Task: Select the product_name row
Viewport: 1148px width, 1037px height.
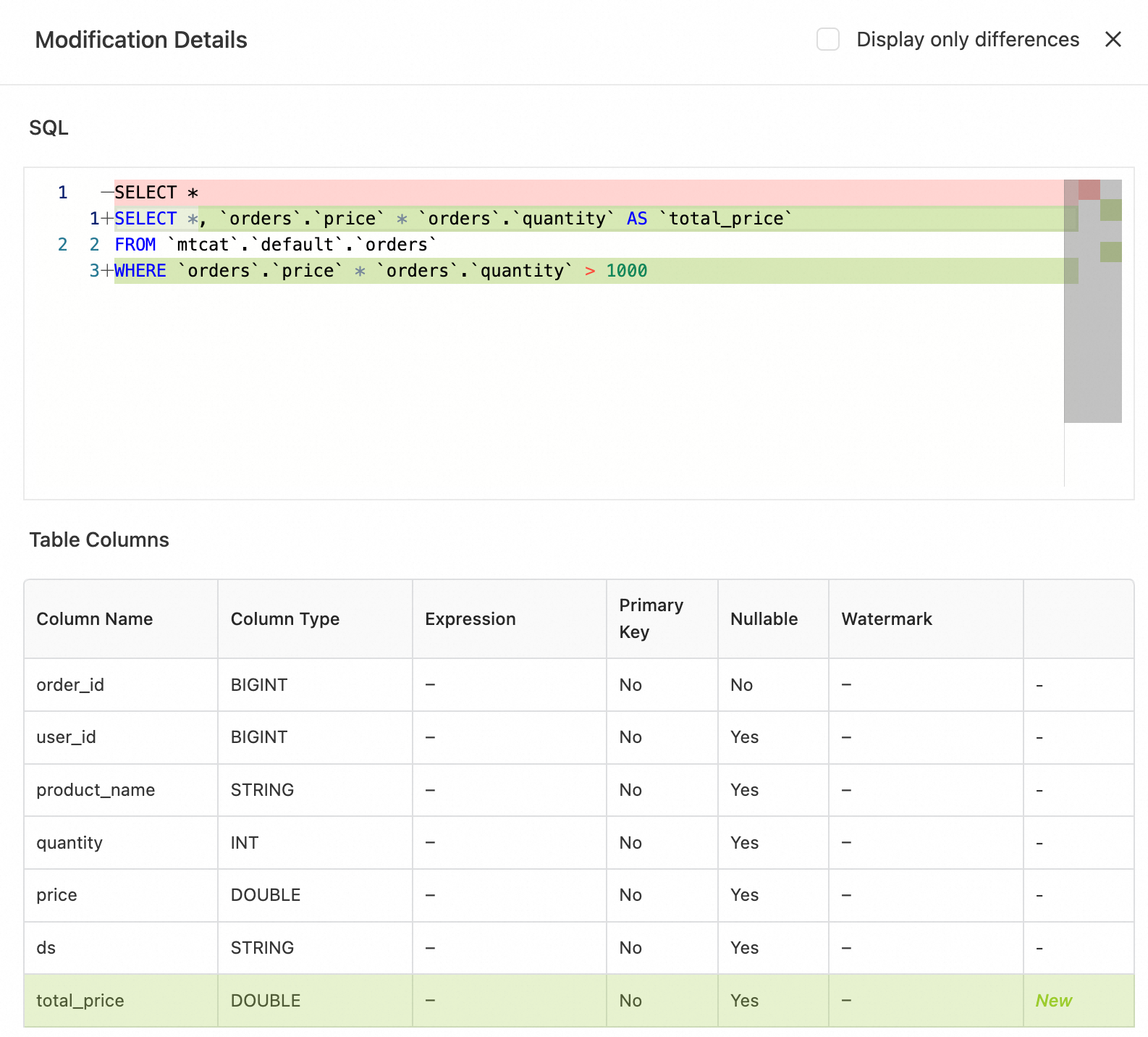Action: click(x=96, y=790)
